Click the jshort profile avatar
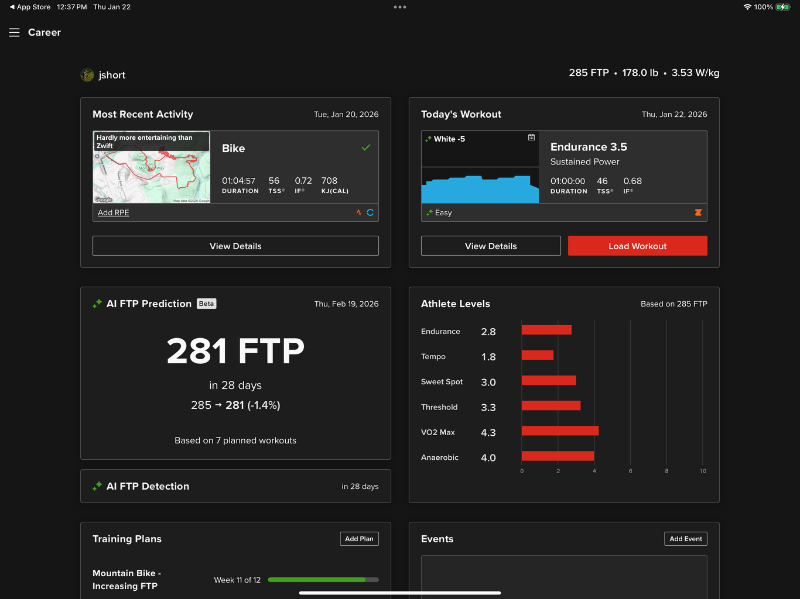The width and height of the screenshot is (800, 599). [x=88, y=75]
